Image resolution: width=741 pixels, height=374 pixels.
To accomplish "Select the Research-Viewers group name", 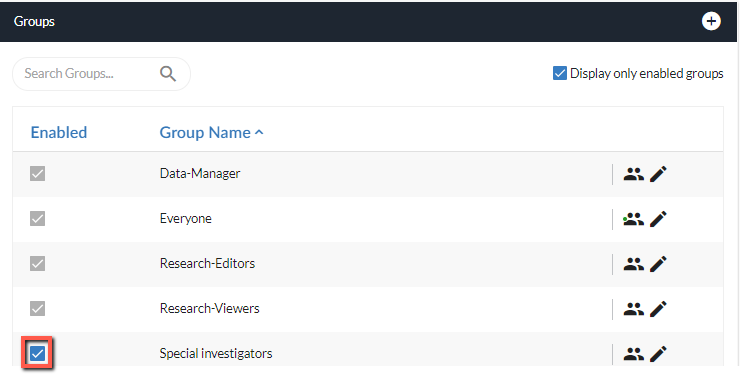I will coord(210,308).
